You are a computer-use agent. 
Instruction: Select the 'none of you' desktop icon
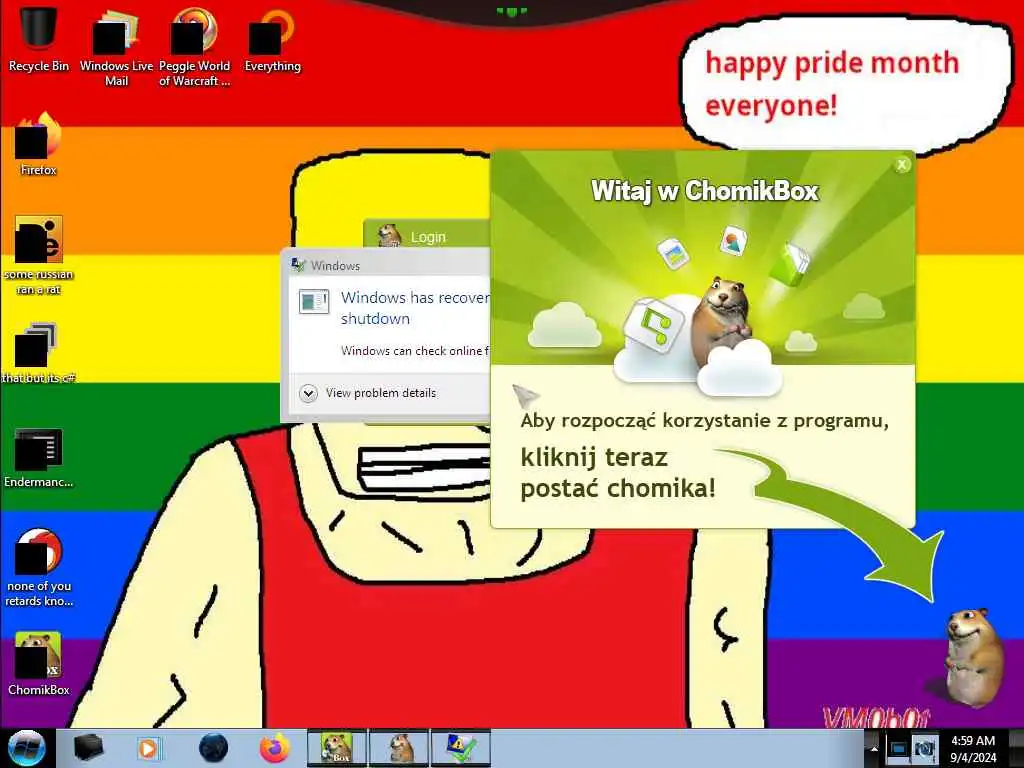click(39, 567)
